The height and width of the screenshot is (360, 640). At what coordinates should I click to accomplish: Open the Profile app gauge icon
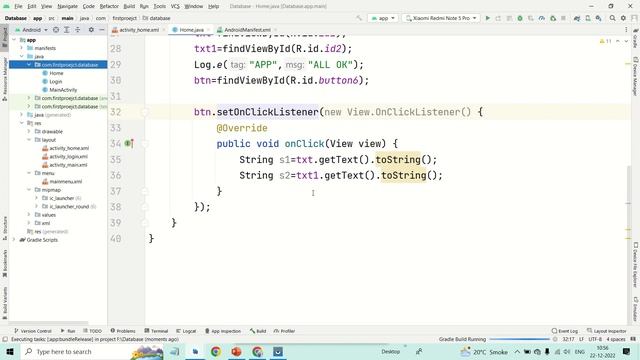[x=542, y=18]
